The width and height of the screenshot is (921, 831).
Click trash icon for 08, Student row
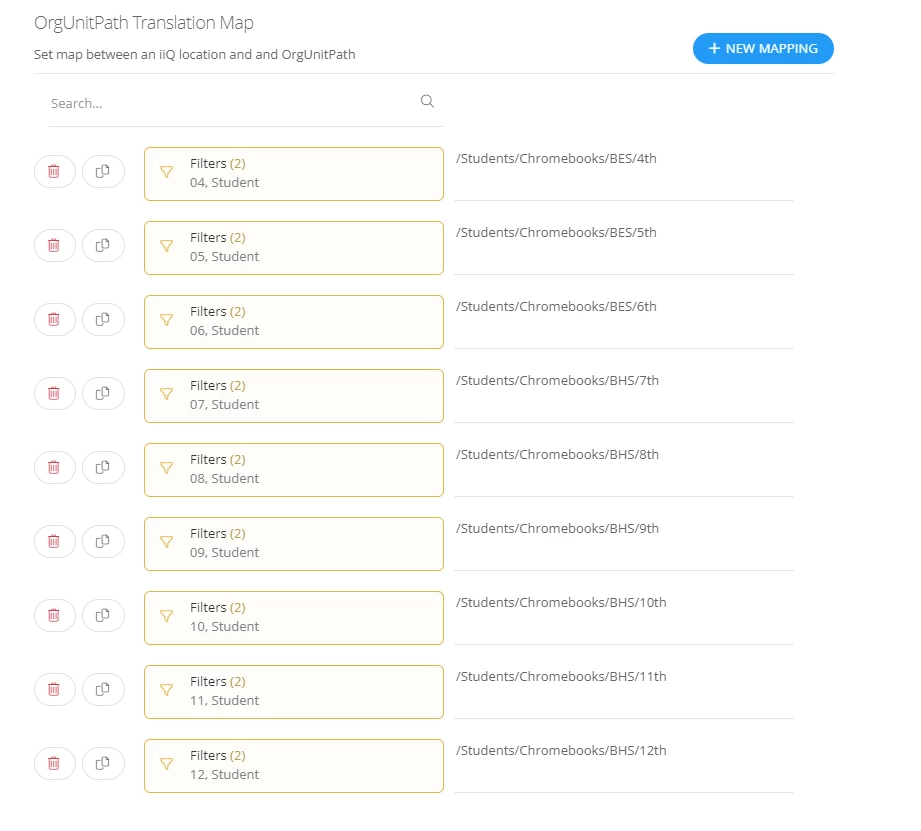pyautogui.click(x=54, y=467)
